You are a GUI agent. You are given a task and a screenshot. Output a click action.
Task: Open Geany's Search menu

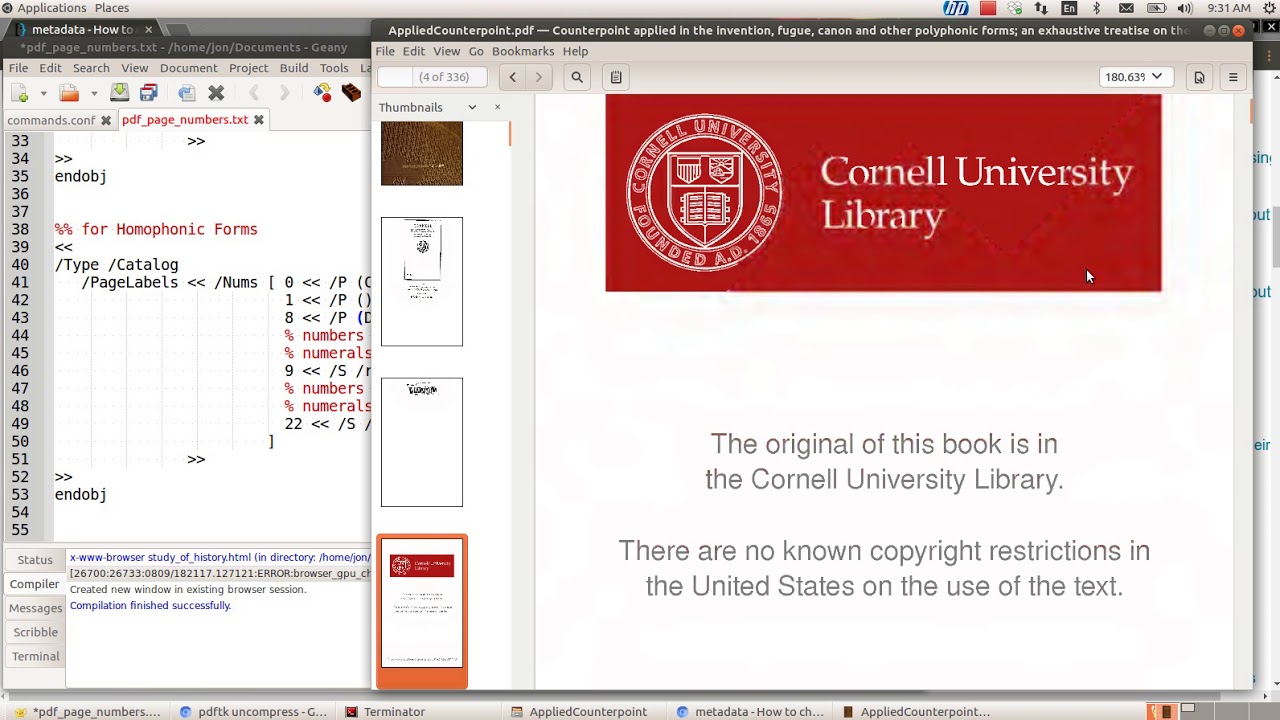point(91,68)
